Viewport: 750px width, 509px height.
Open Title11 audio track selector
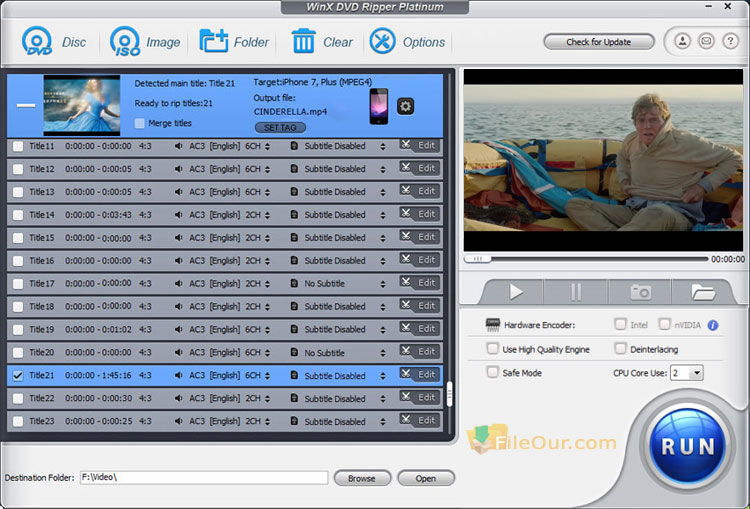point(267,146)
